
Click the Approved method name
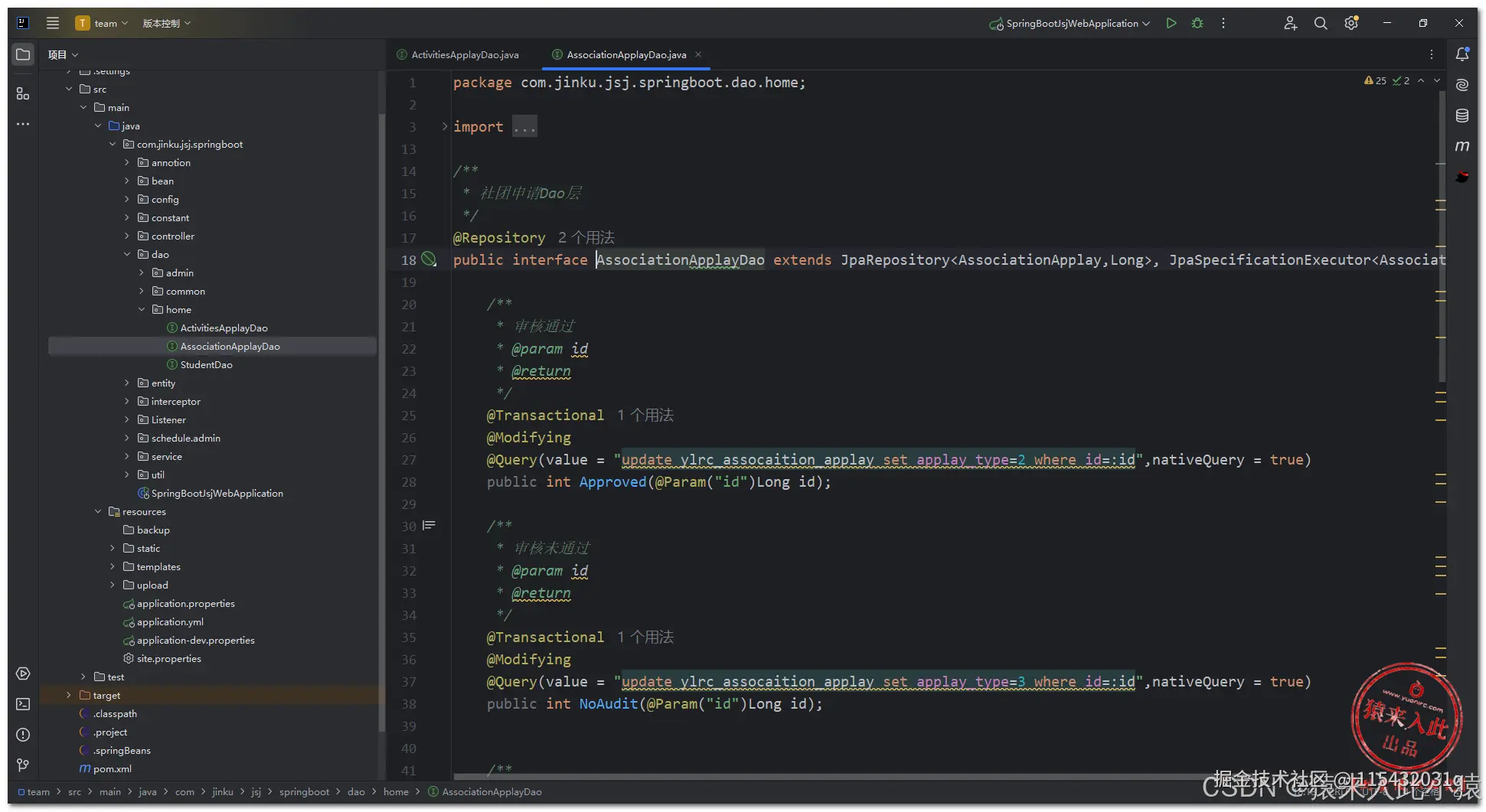click(612, 481)
